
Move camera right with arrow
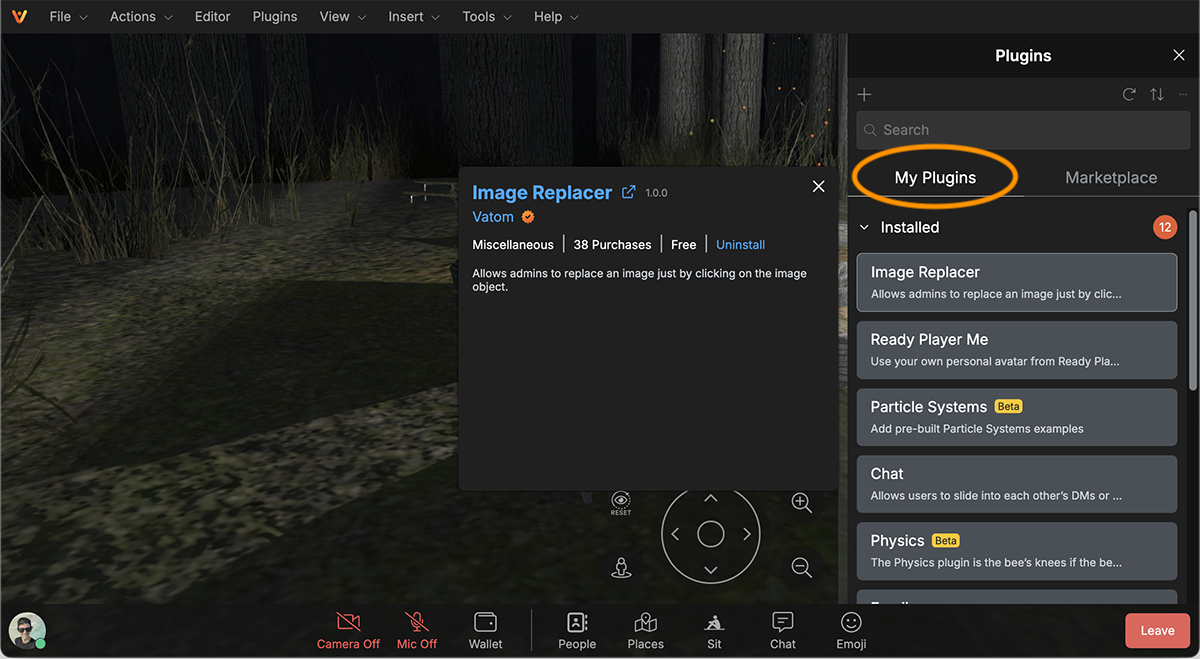point(747,534)
